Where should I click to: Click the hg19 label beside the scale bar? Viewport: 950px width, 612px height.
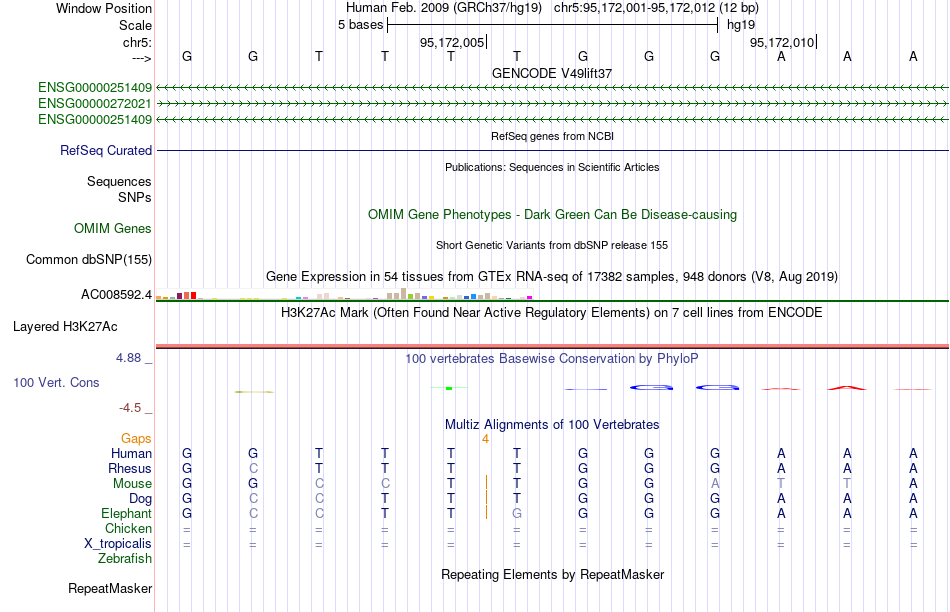(741, 25)
